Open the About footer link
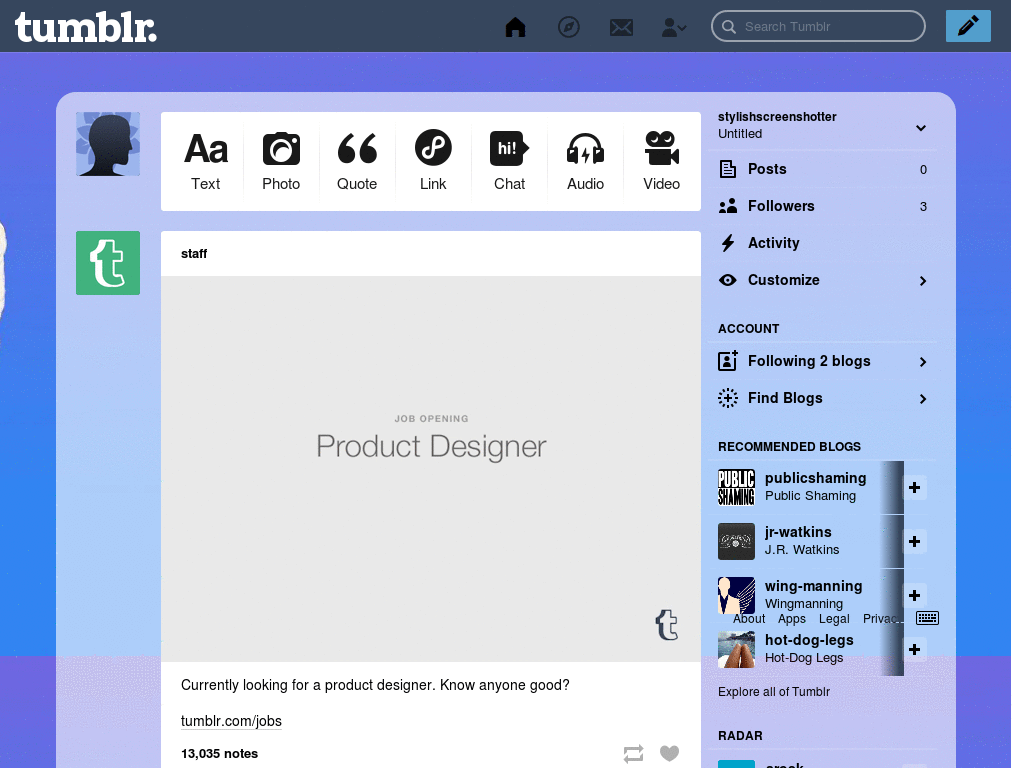Viewport: 1024px width, 768px height. pos(748,618)
